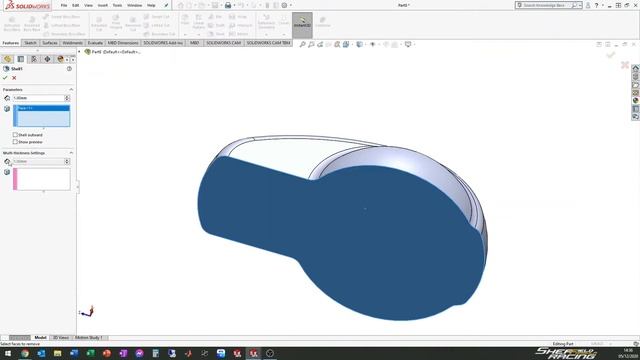Open Hide/Show Items dropdown arrow
Image resolution: width=640 pixels, height=360 pixels.
pos(378,44)
